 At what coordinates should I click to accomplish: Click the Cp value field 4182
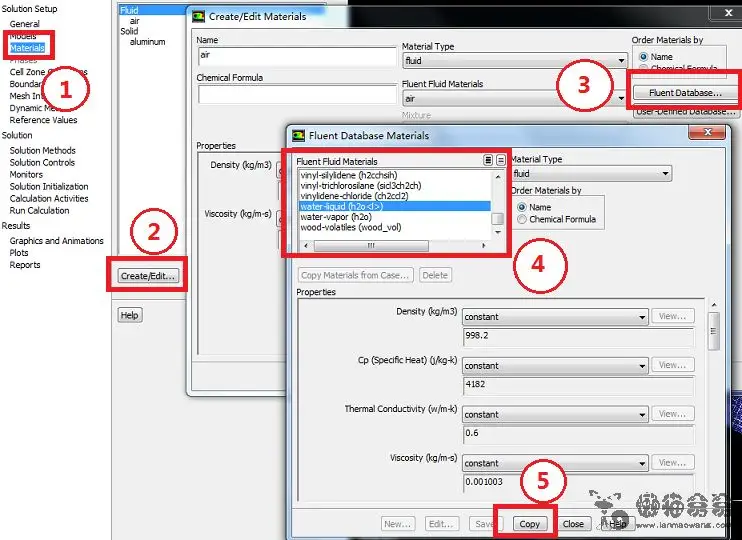pyautogui.click(x=578, y=385)
